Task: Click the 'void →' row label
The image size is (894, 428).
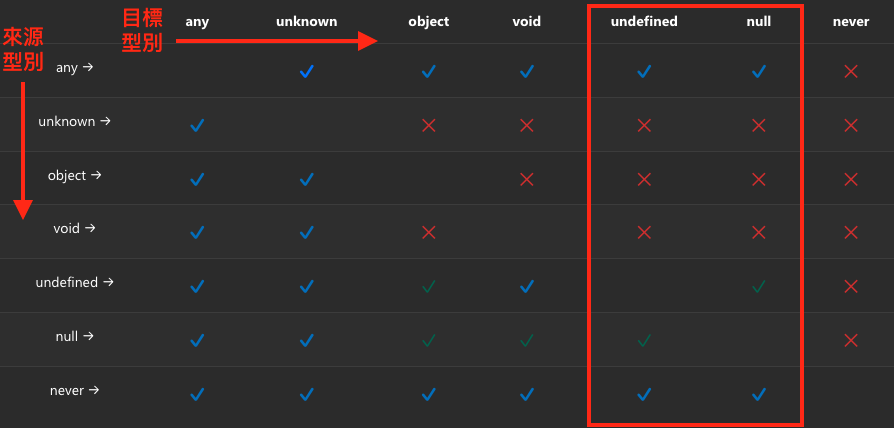Action: point(74,229)
